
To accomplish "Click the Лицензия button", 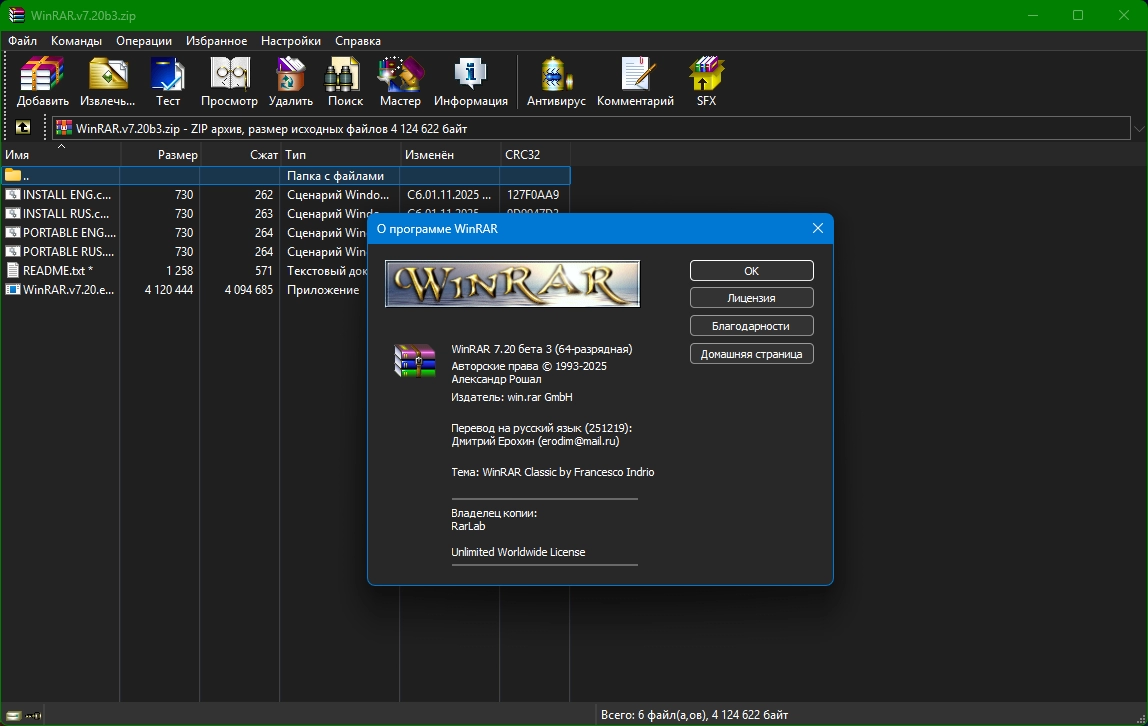I will [751, 298].
